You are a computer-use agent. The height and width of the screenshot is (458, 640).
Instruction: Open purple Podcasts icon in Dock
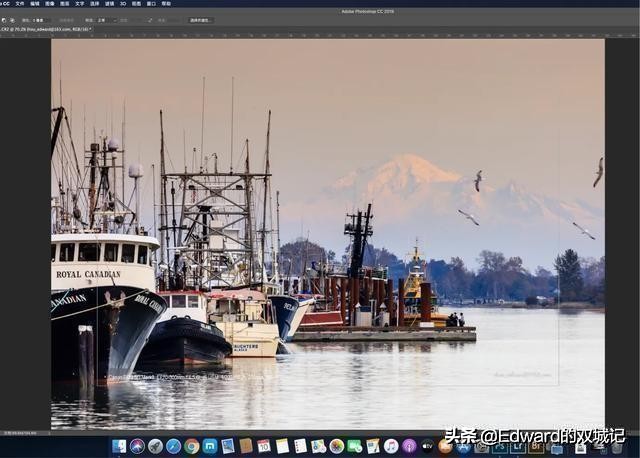click(409, 446)
